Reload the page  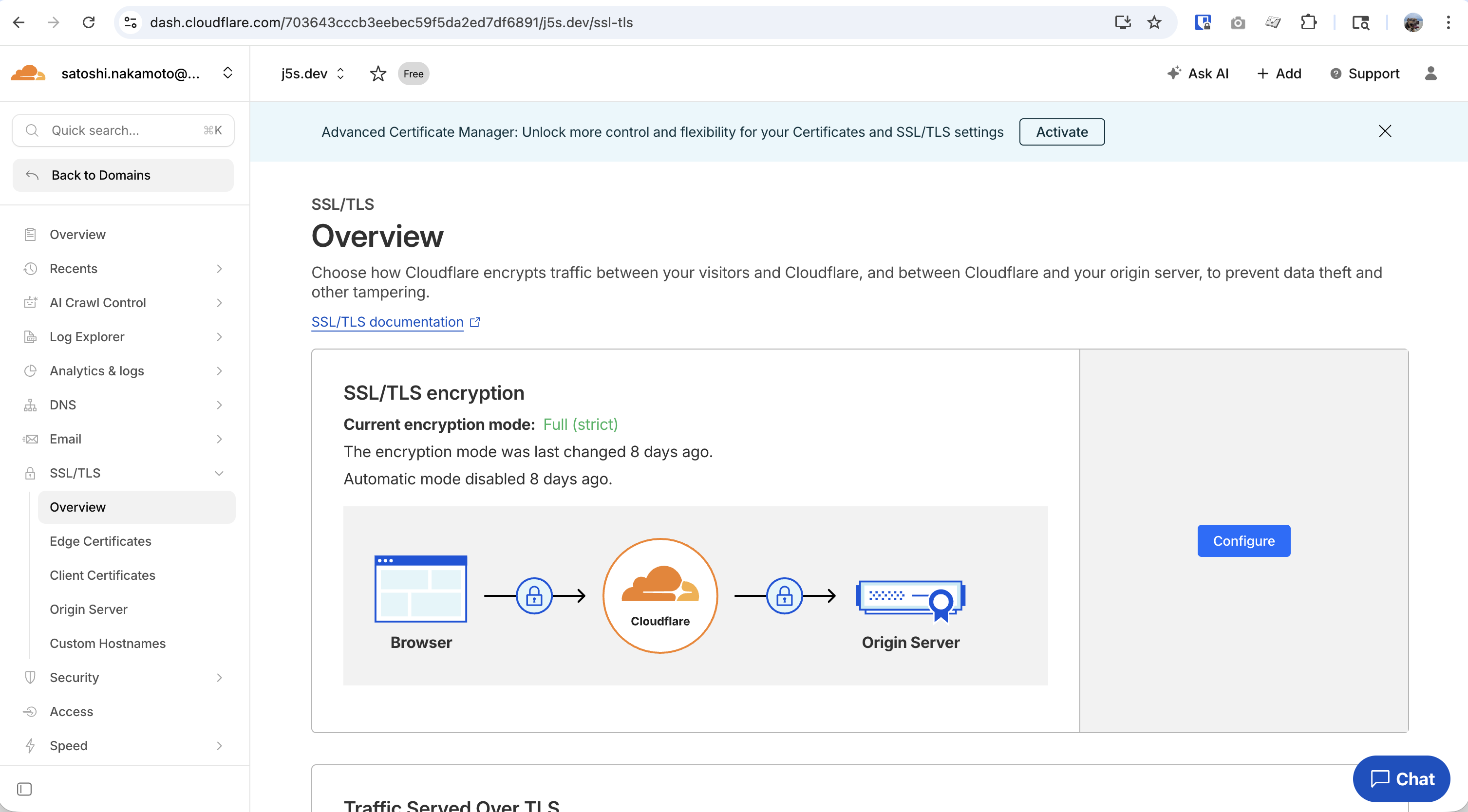click(x=88, y=22)
